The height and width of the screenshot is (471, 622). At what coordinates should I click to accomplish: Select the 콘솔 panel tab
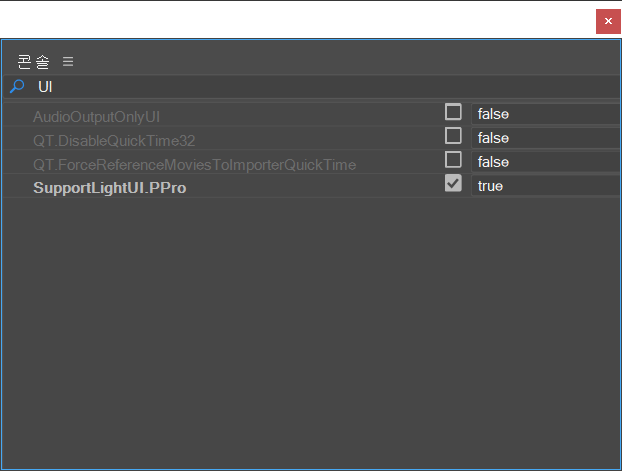tap(34, 62)
